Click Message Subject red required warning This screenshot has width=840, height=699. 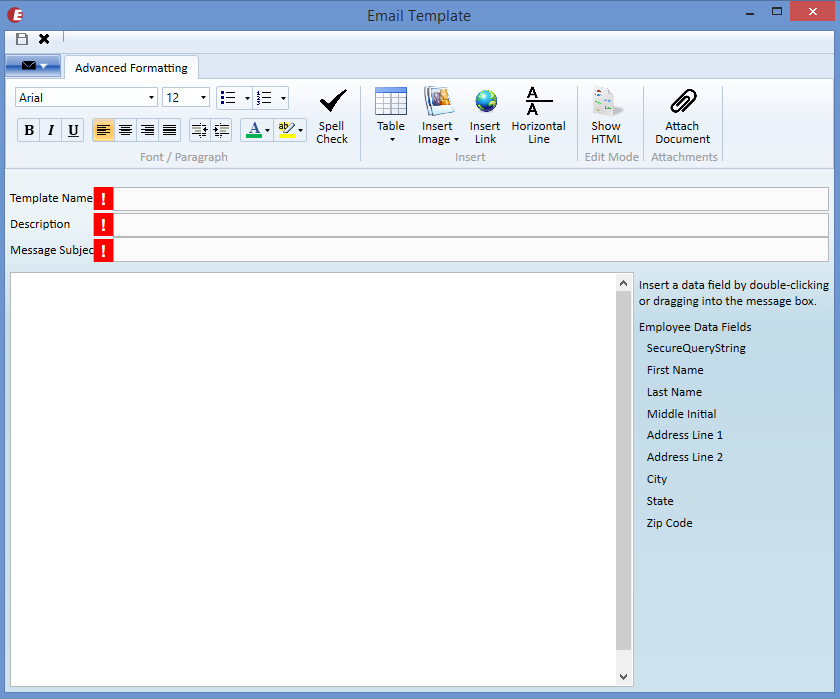click(103, 250)
